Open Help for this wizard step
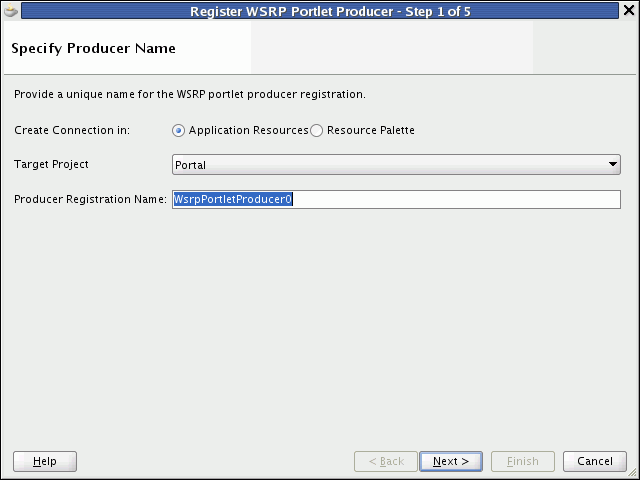The width and height of the screenshot is (640, 480). click(45, 461)
